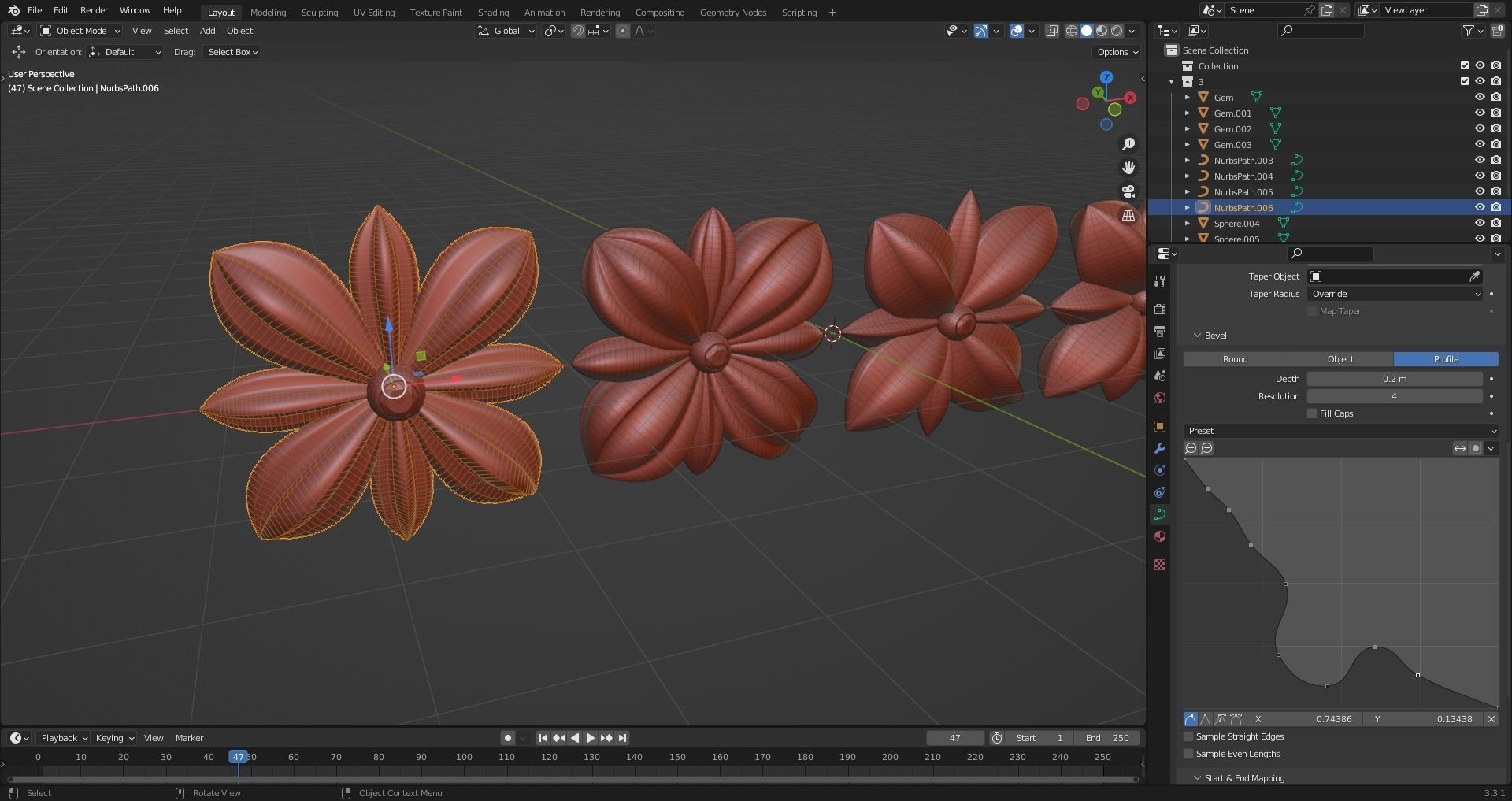Image resolution: width=1512 pixels, height=801 pixels.
Task: Enable Sample Even Lengths checkbox
Action: (1188, 754)
